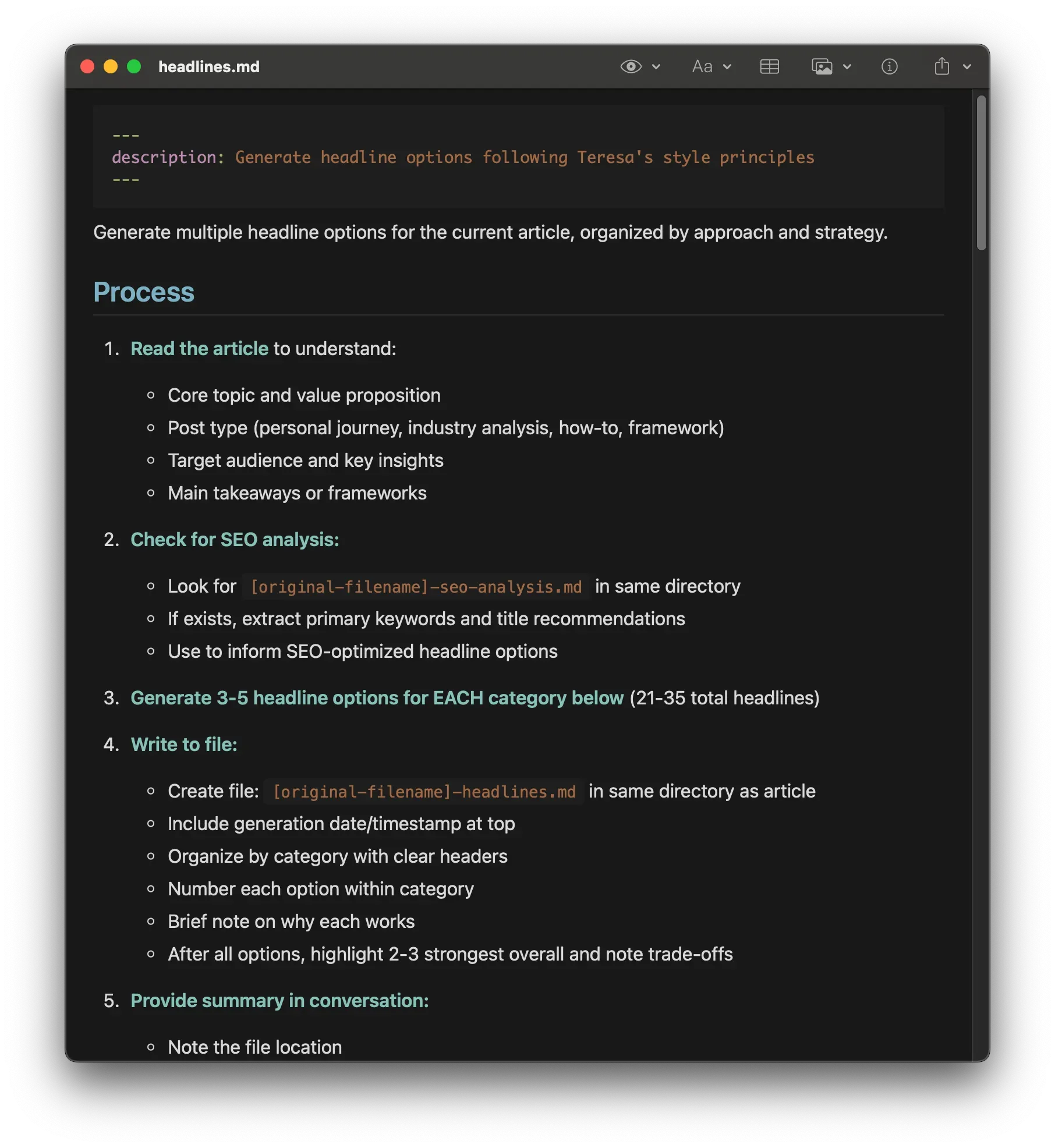This screenshot has width=1055, height=1148.
Task: Expand the chevron next to the eye icon
Action: pos(657,67)
